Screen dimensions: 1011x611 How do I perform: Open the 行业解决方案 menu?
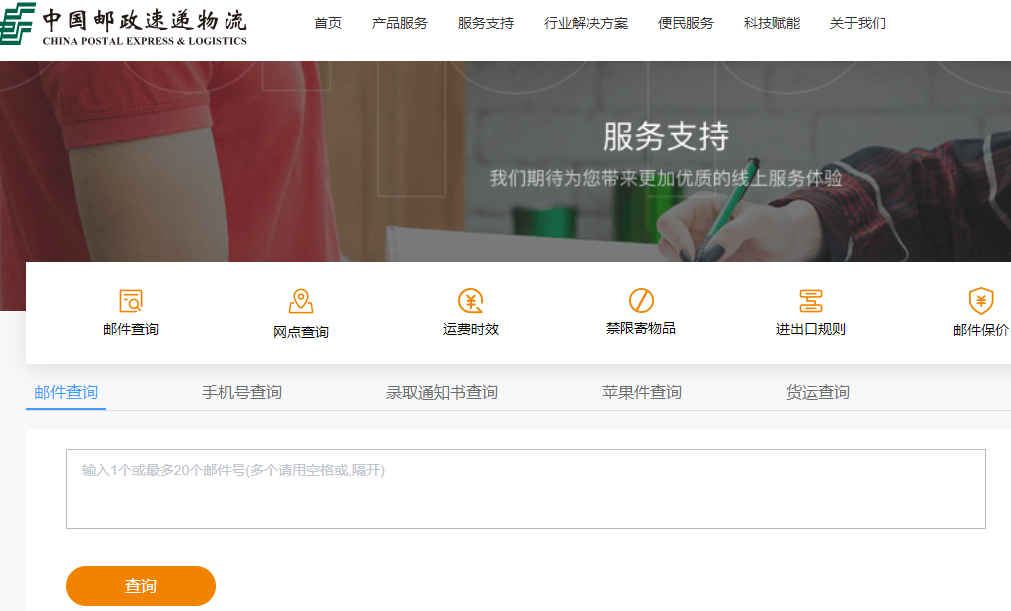click(584, 22)
